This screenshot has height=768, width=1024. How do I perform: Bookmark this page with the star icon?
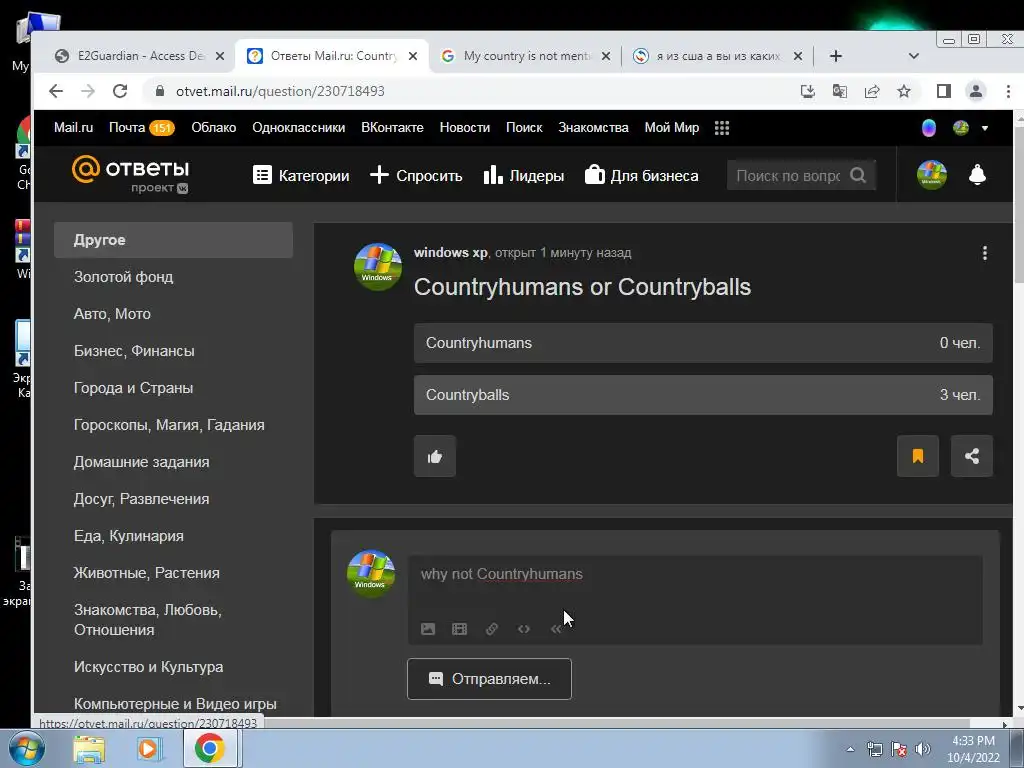coord(904,91)
